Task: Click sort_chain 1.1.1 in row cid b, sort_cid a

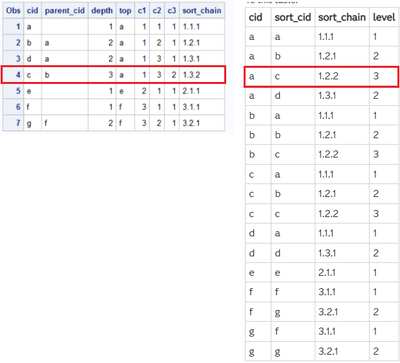Action: click(x=326, y=116)
